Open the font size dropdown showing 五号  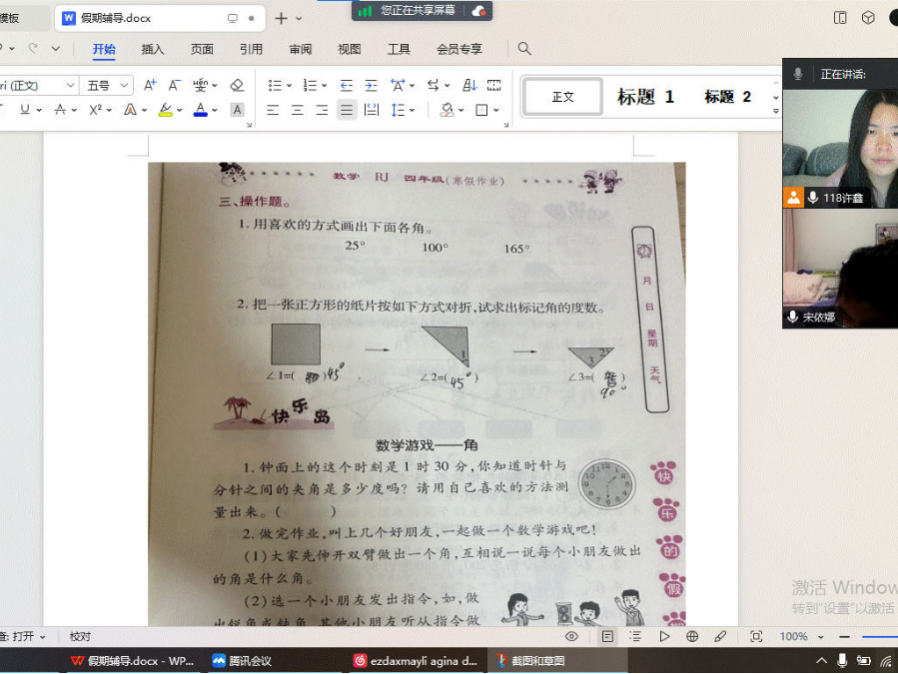pos(109,86)
